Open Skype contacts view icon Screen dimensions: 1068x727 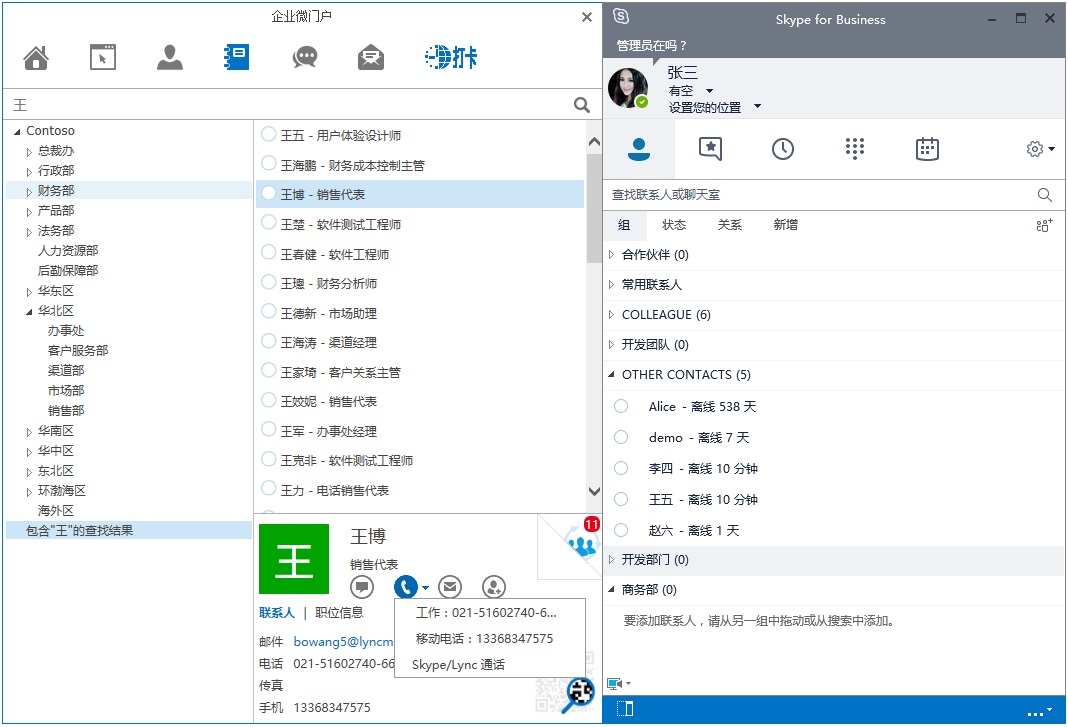click(639, 149)
